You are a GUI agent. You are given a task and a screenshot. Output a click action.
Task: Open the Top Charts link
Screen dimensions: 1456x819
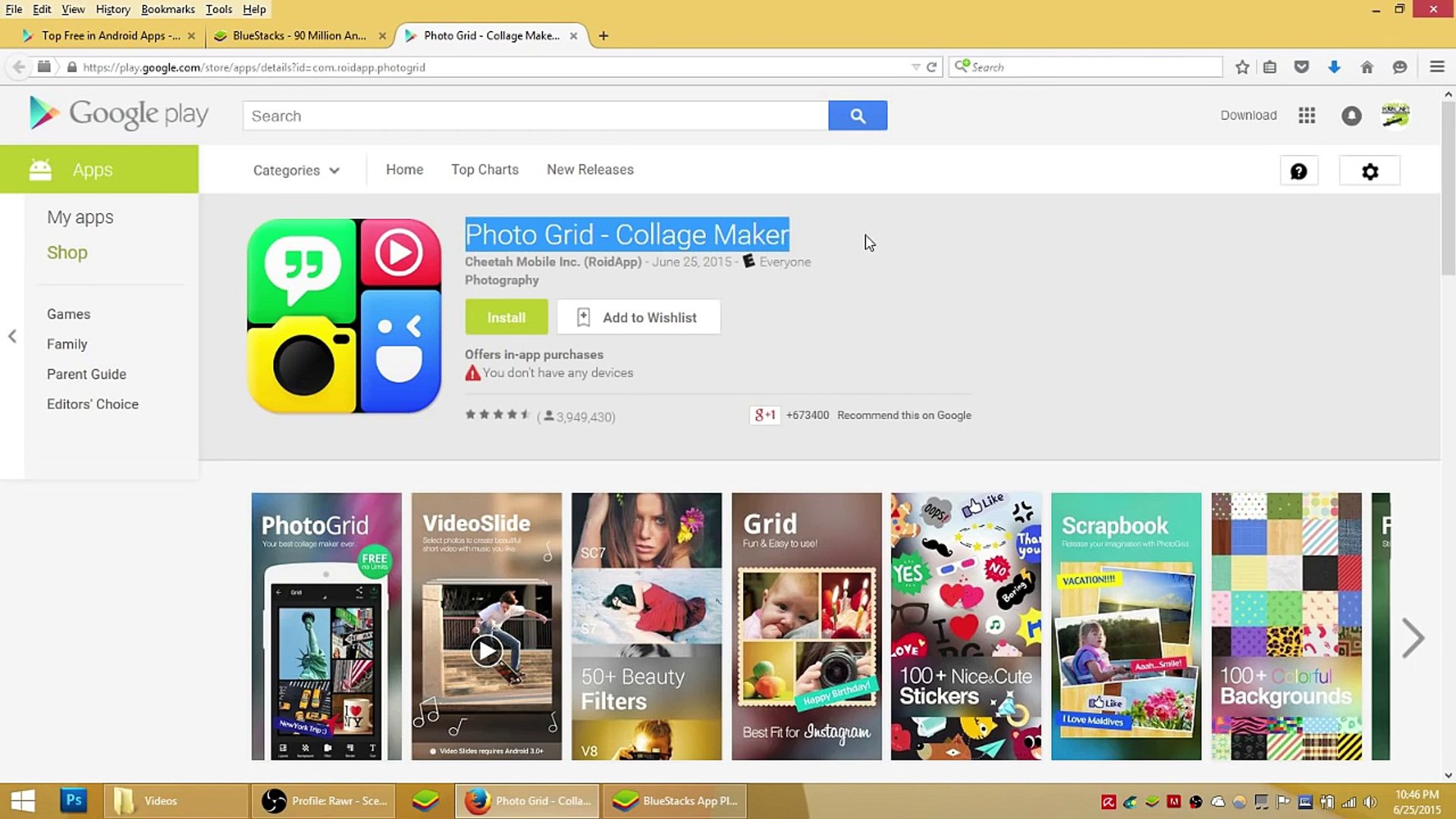tap(485, 170)
